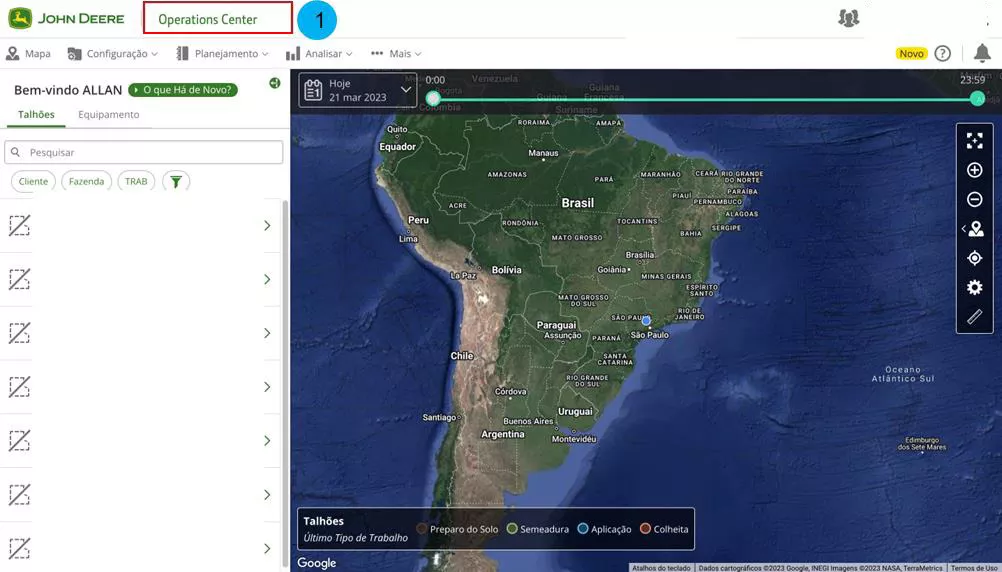Click the middle of the green timeline bar
The width and height of the screenshot is (1002, 572).
click(705, 99)
